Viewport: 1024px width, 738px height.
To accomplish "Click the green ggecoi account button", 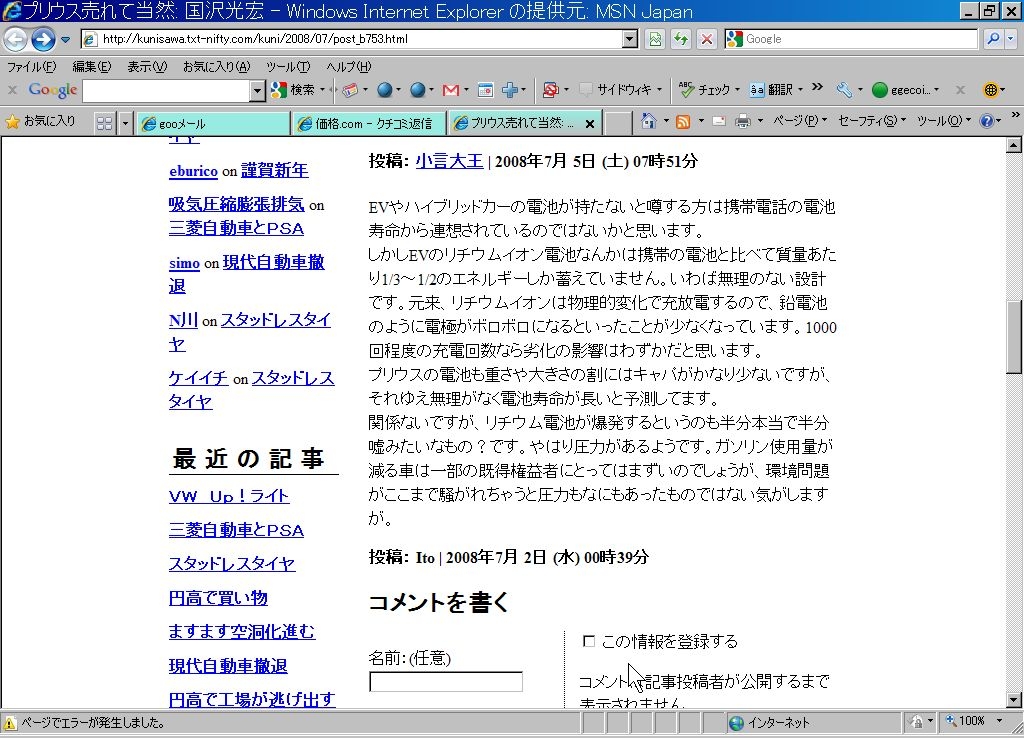I will [905, 90].
